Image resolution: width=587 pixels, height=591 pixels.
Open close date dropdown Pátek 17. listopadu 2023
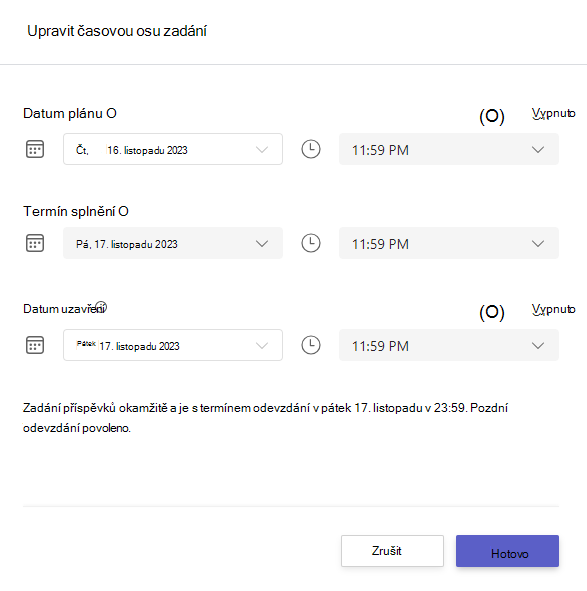tap(173, 345)
